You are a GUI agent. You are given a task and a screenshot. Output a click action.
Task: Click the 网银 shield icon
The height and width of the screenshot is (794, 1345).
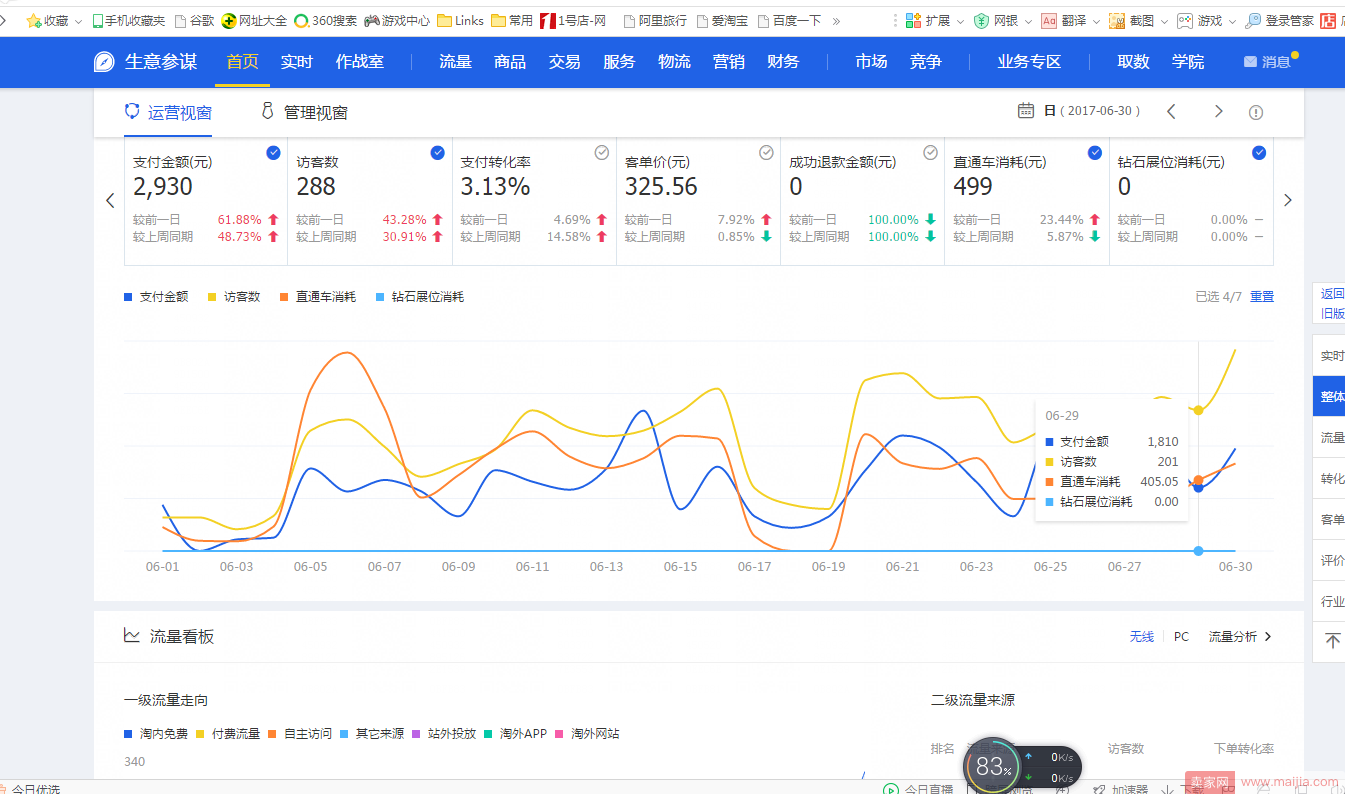982,20
